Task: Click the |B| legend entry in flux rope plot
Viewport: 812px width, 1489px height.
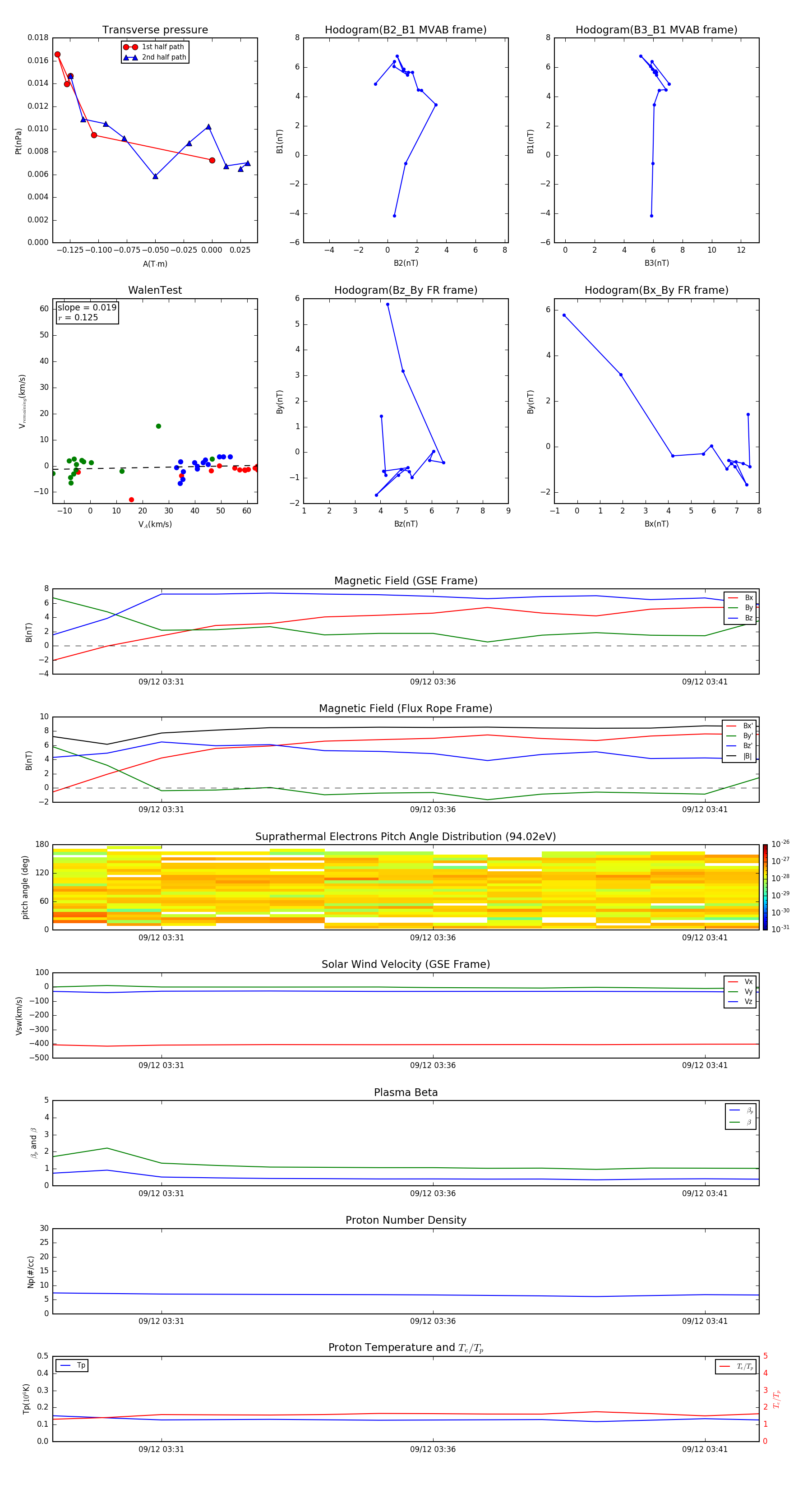Action: (740, 756)
